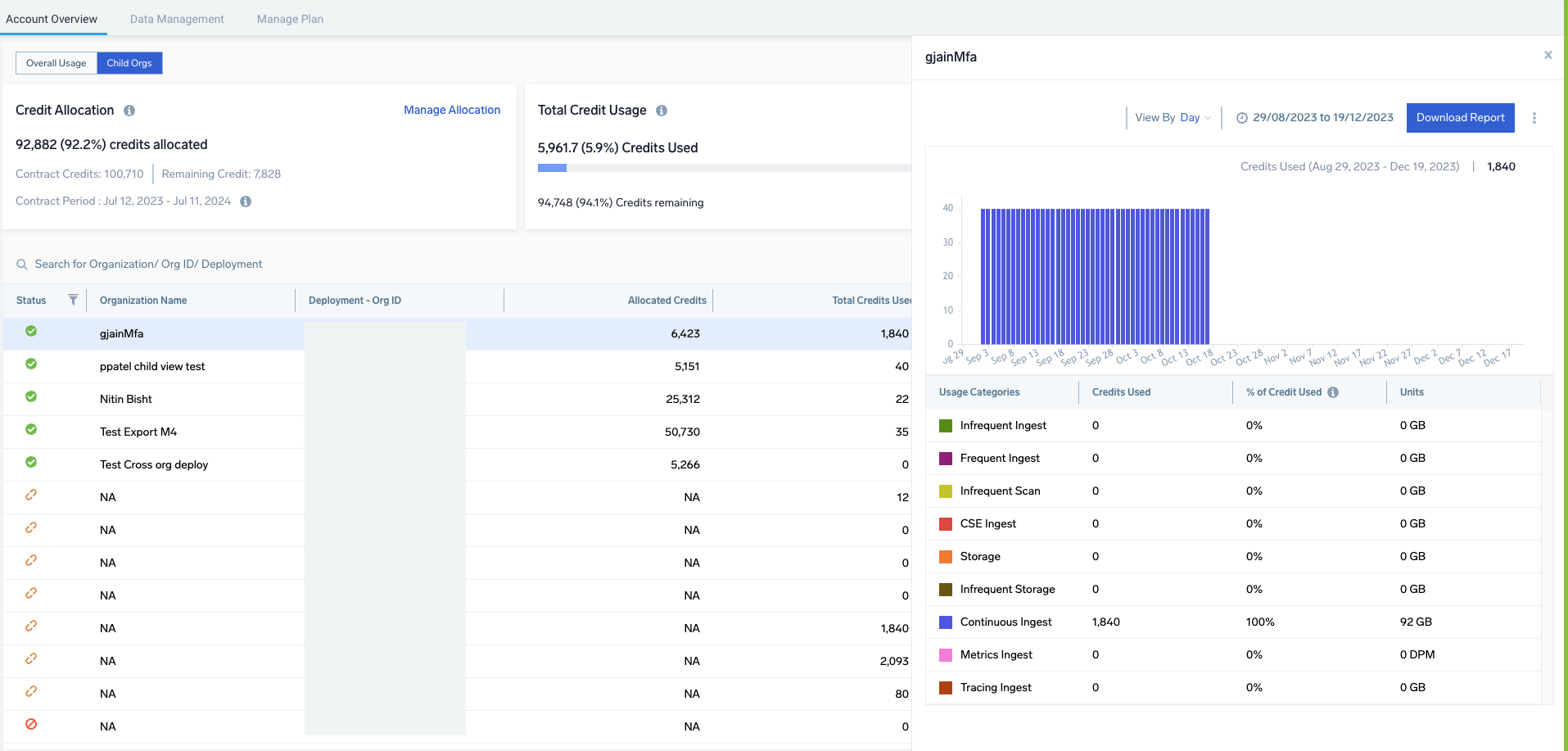Click the Total Credit Usage info icon
This screenshot has height=751, width=1568.
coord(662,111)
